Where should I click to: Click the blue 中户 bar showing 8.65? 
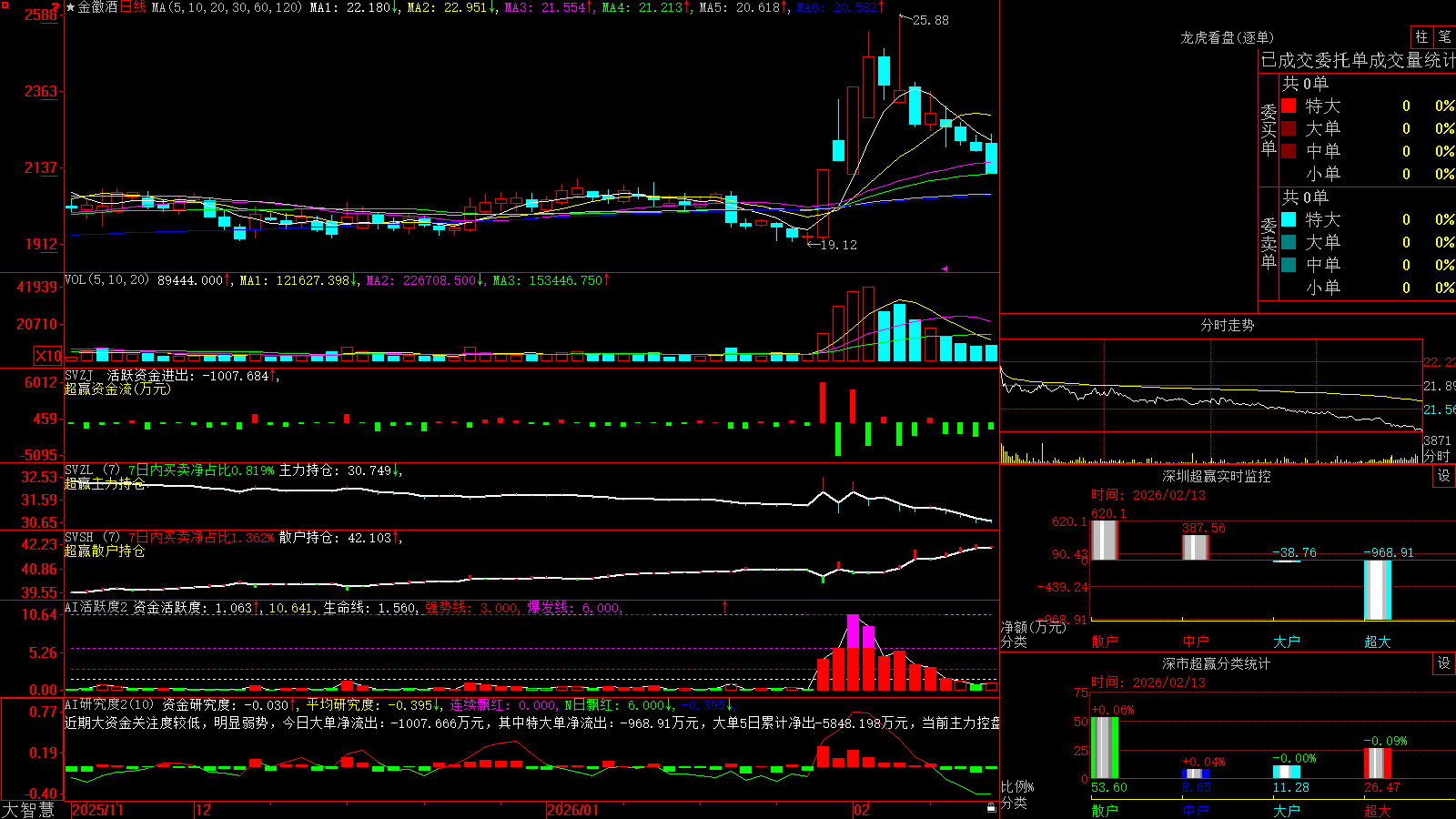1195,774
